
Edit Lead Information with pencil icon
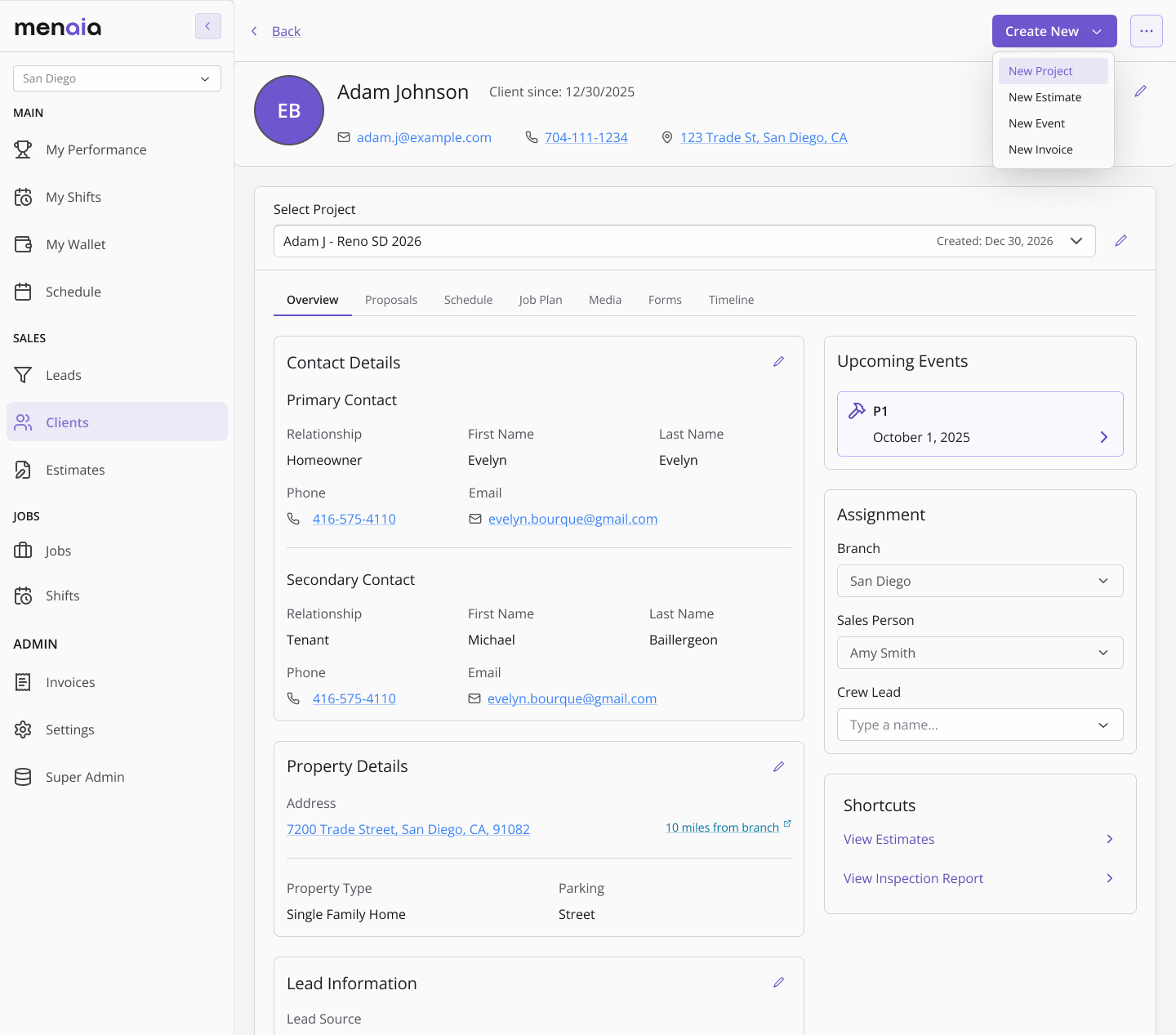[779, 982]
